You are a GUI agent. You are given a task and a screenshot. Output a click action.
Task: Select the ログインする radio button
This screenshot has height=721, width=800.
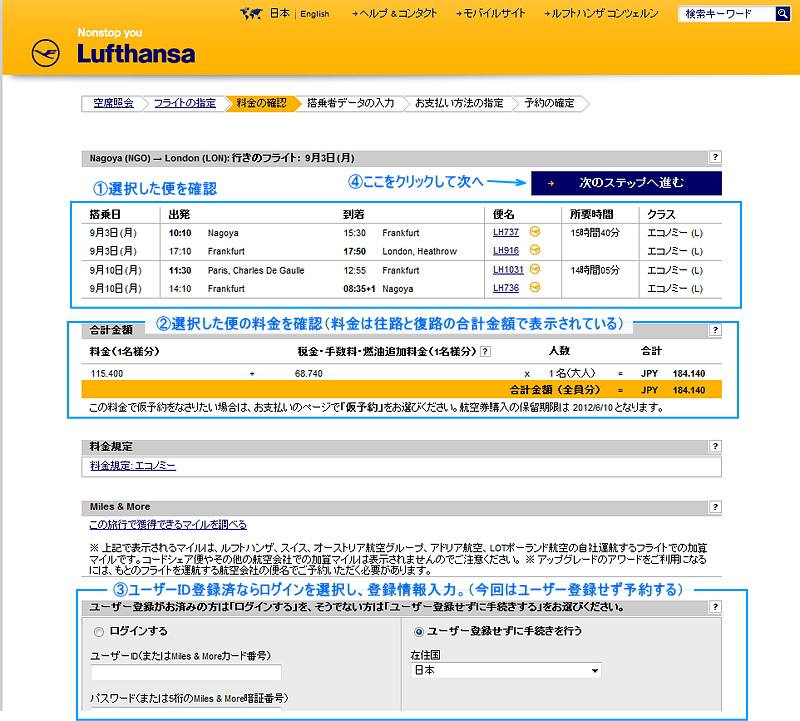point(98,632)
